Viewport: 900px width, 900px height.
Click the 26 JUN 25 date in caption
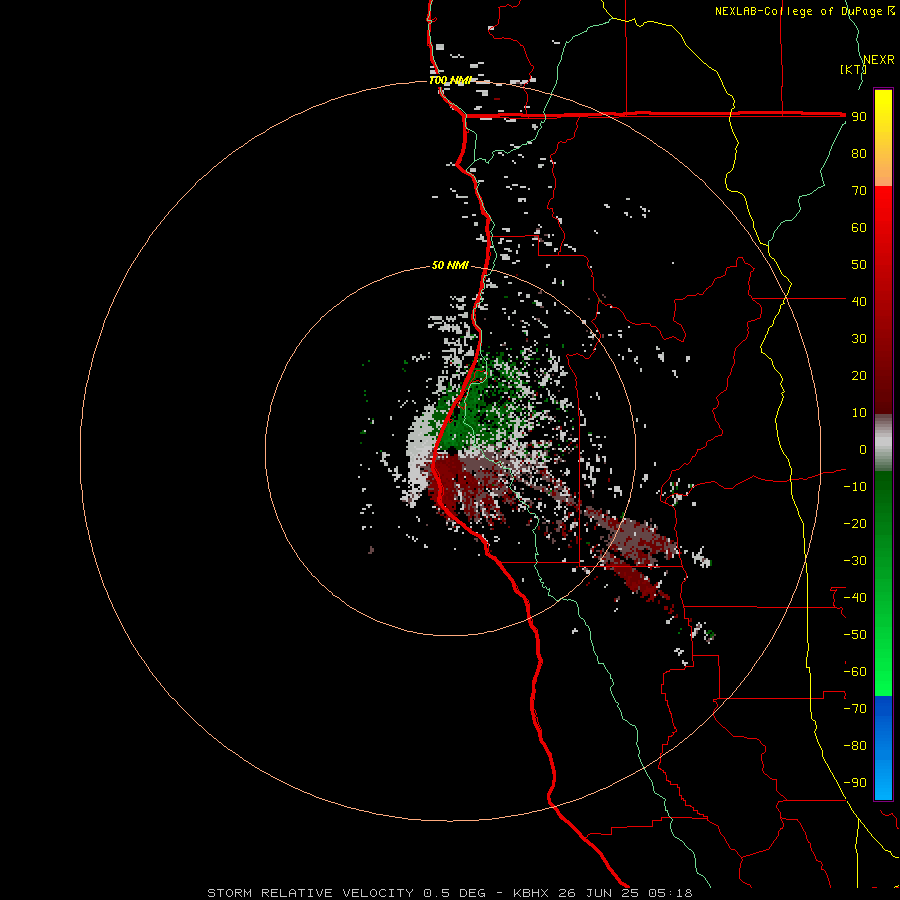[599, 893]
